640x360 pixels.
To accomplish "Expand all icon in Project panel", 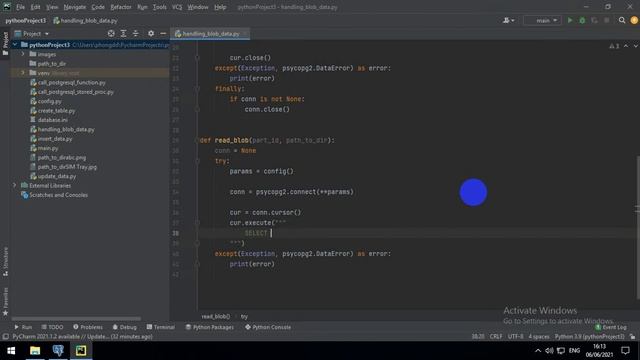I will (x=123, y=33).
